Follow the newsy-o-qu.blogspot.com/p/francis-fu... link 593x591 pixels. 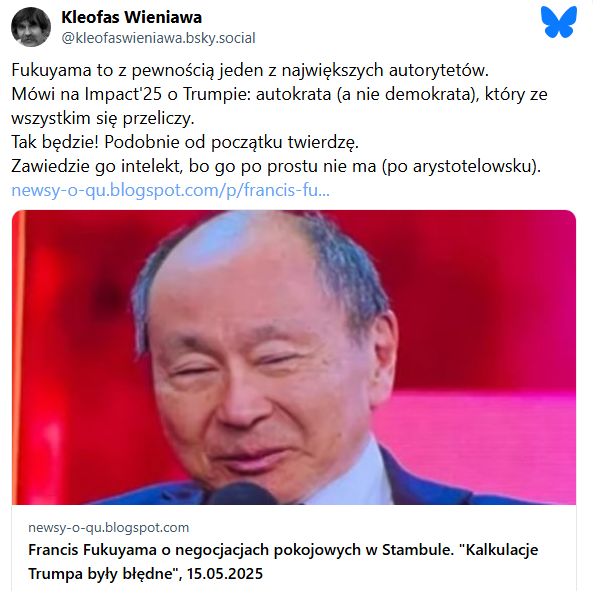[x=171, y=190]
